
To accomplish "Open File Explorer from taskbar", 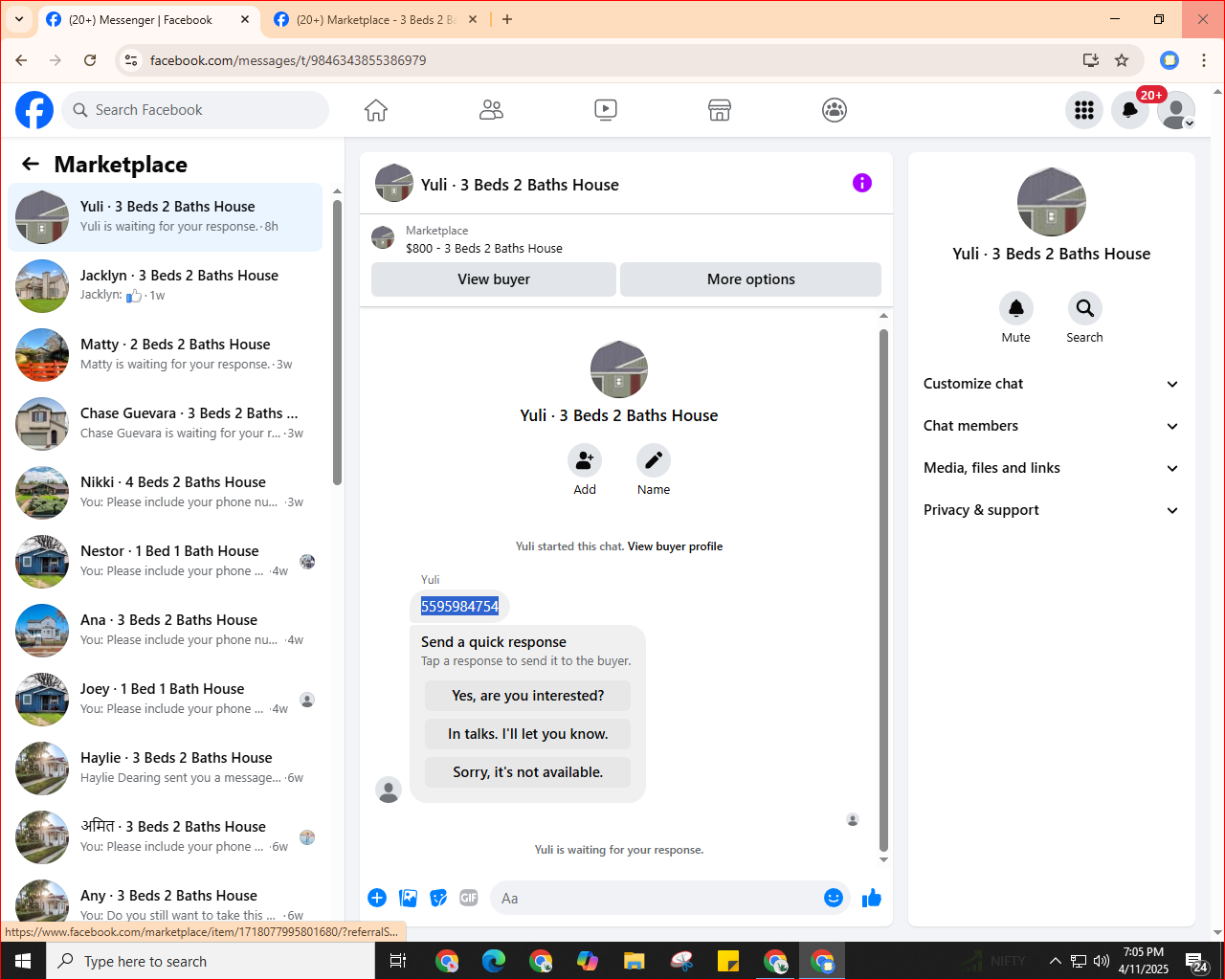I will tap(634, 961).
